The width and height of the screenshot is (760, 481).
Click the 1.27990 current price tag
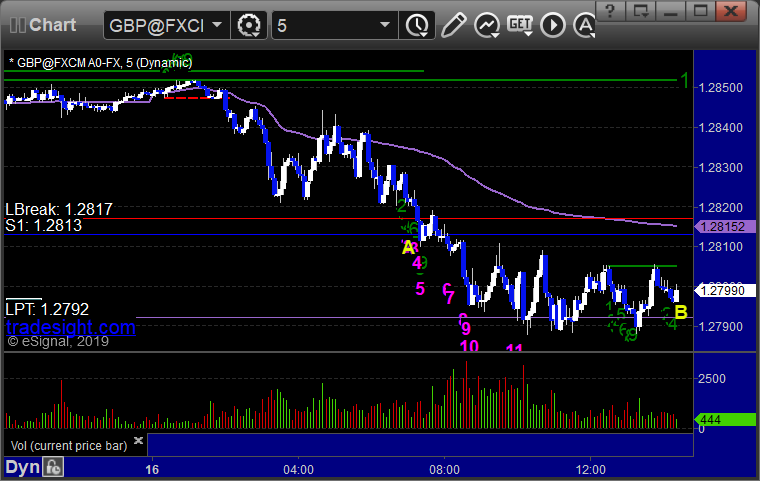pyautogui.click(x=725, y=290)
